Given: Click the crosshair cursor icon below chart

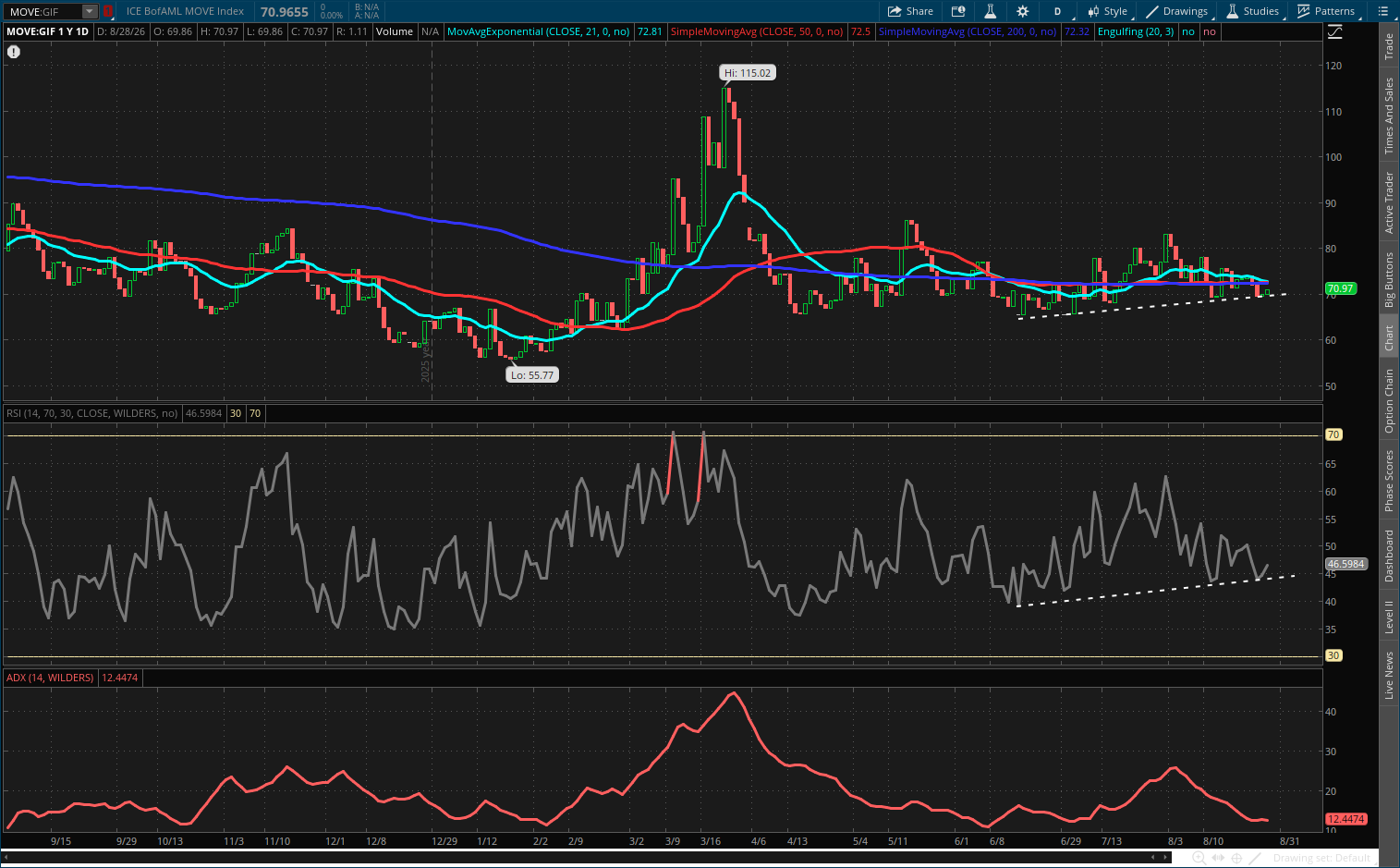Looking at the screenshot, I should coord(1236,858).
